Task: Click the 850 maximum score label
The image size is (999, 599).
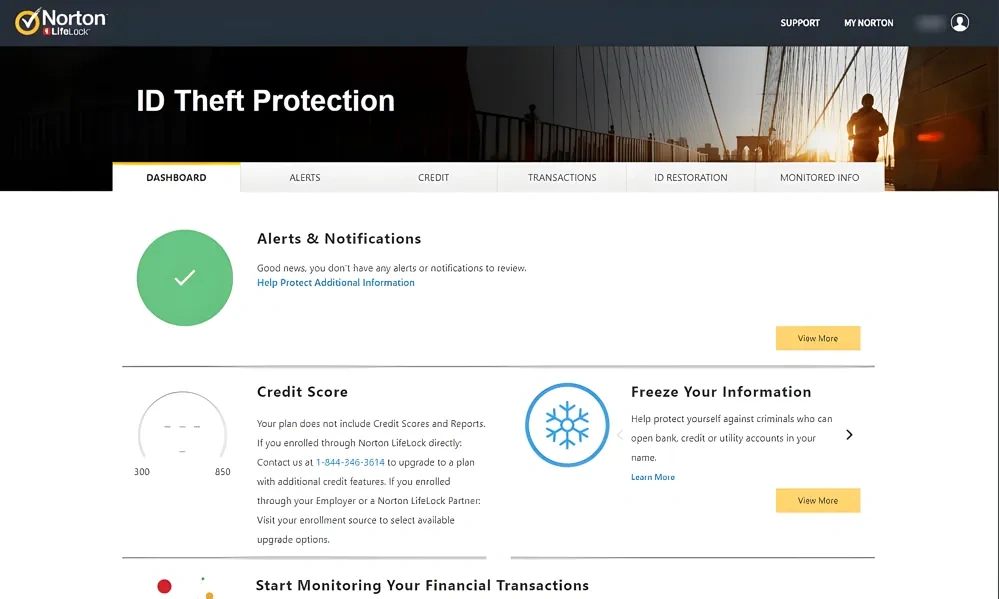Action: (x=222, y=472)
